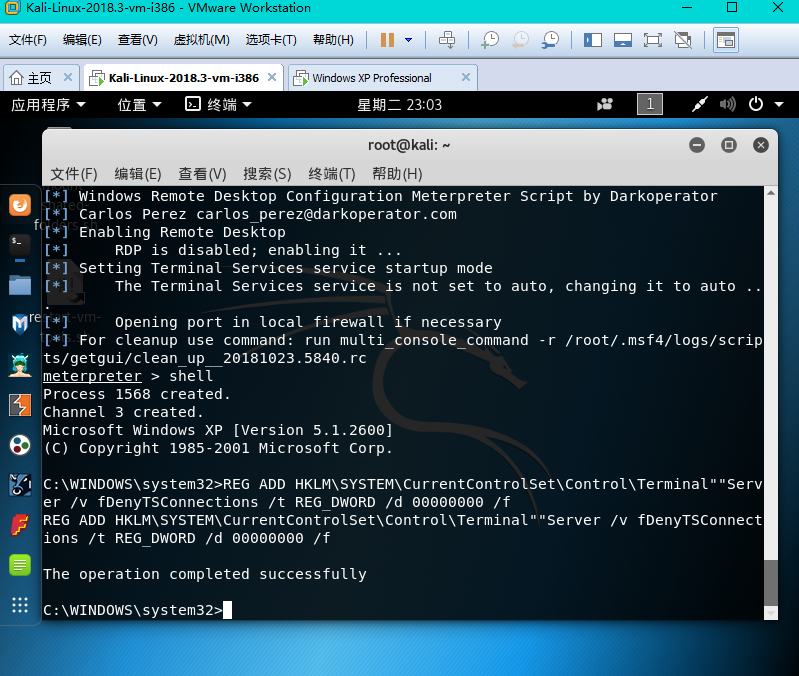Image resolution: width=799 pixels, height=676 pixels.
Task: Open the VMware 查看(V) menu
Action: pos(138,40)
